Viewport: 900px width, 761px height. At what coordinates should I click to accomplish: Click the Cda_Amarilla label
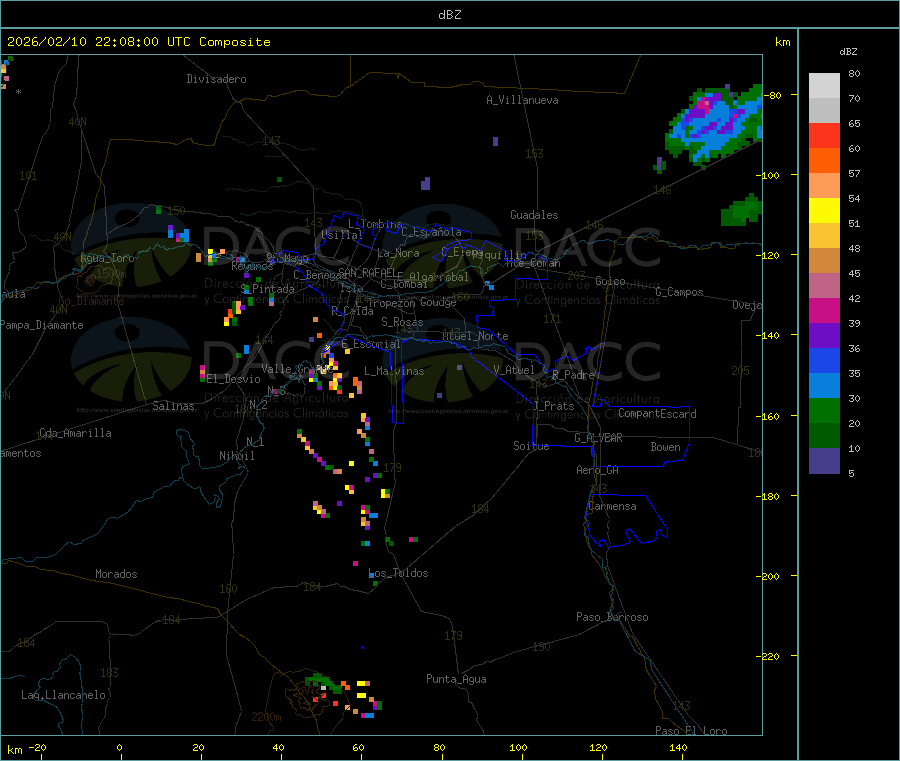tap(75, 433)
